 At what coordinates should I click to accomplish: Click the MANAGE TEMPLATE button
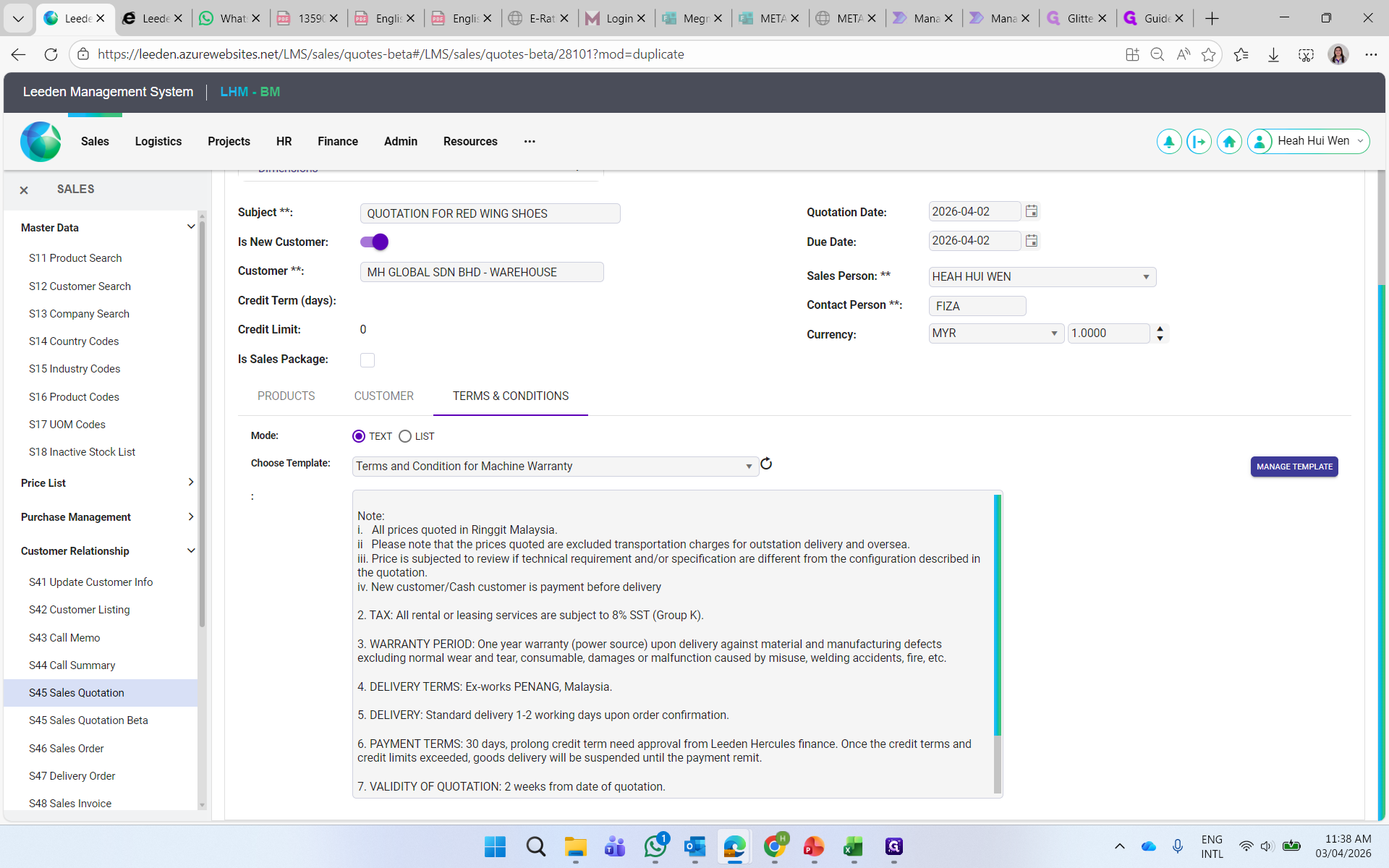coord(1294,467)
